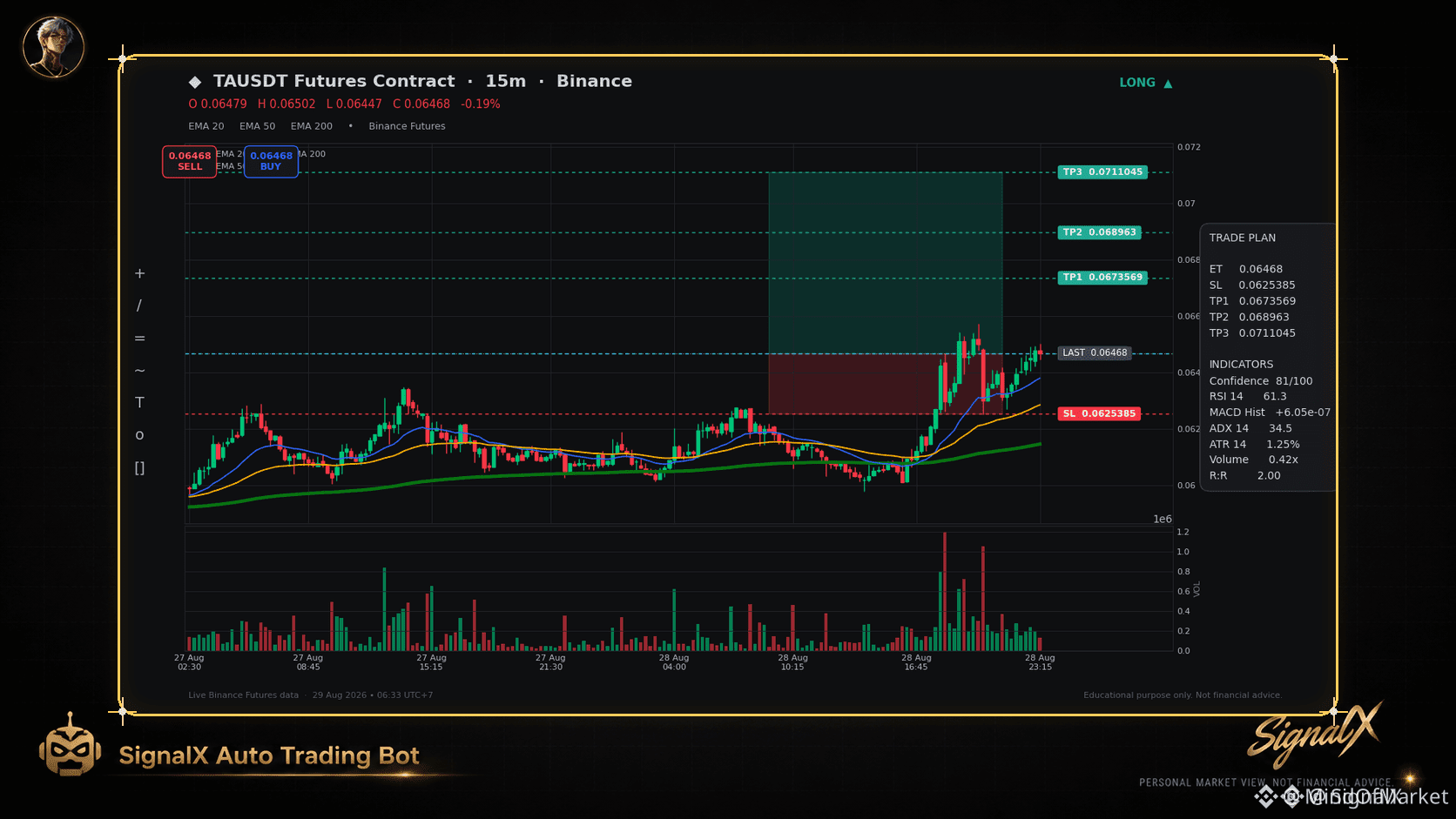This screenshot has height=819, width=1456.
Task: Click the "INDICATORS" section heading
Action: point(1241,365)
